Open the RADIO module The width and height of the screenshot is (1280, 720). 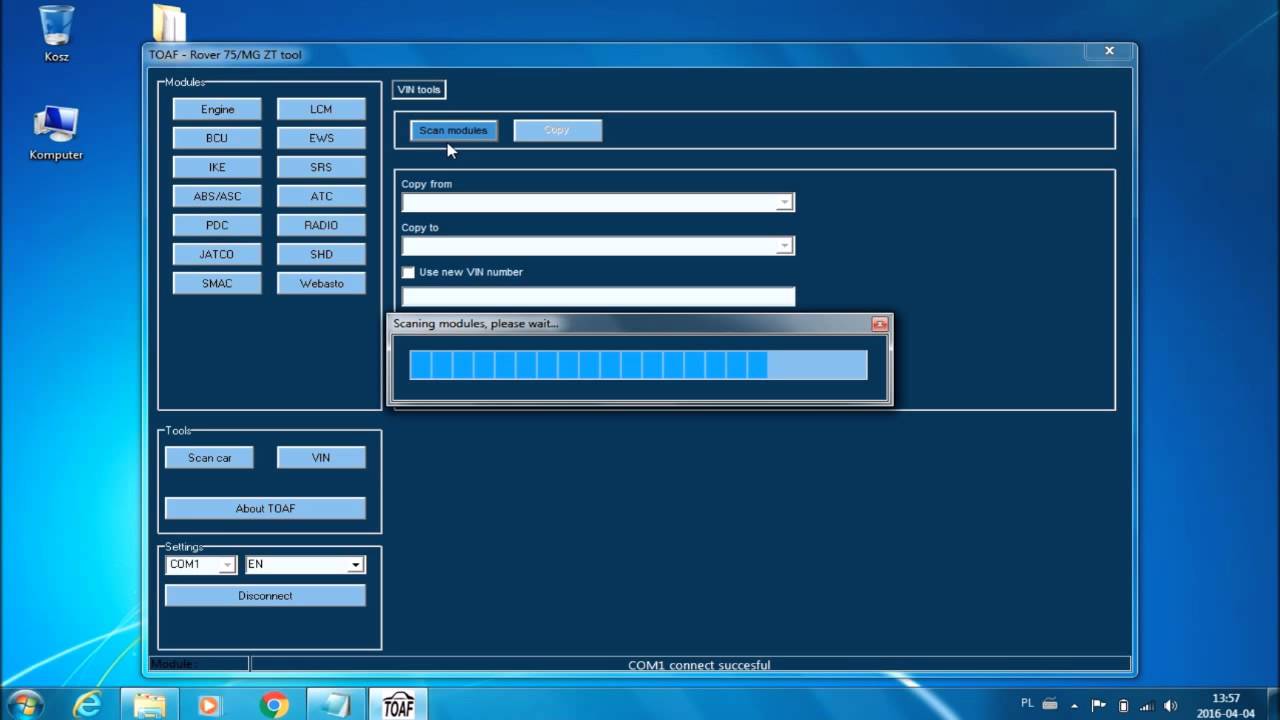coord(321,225)
